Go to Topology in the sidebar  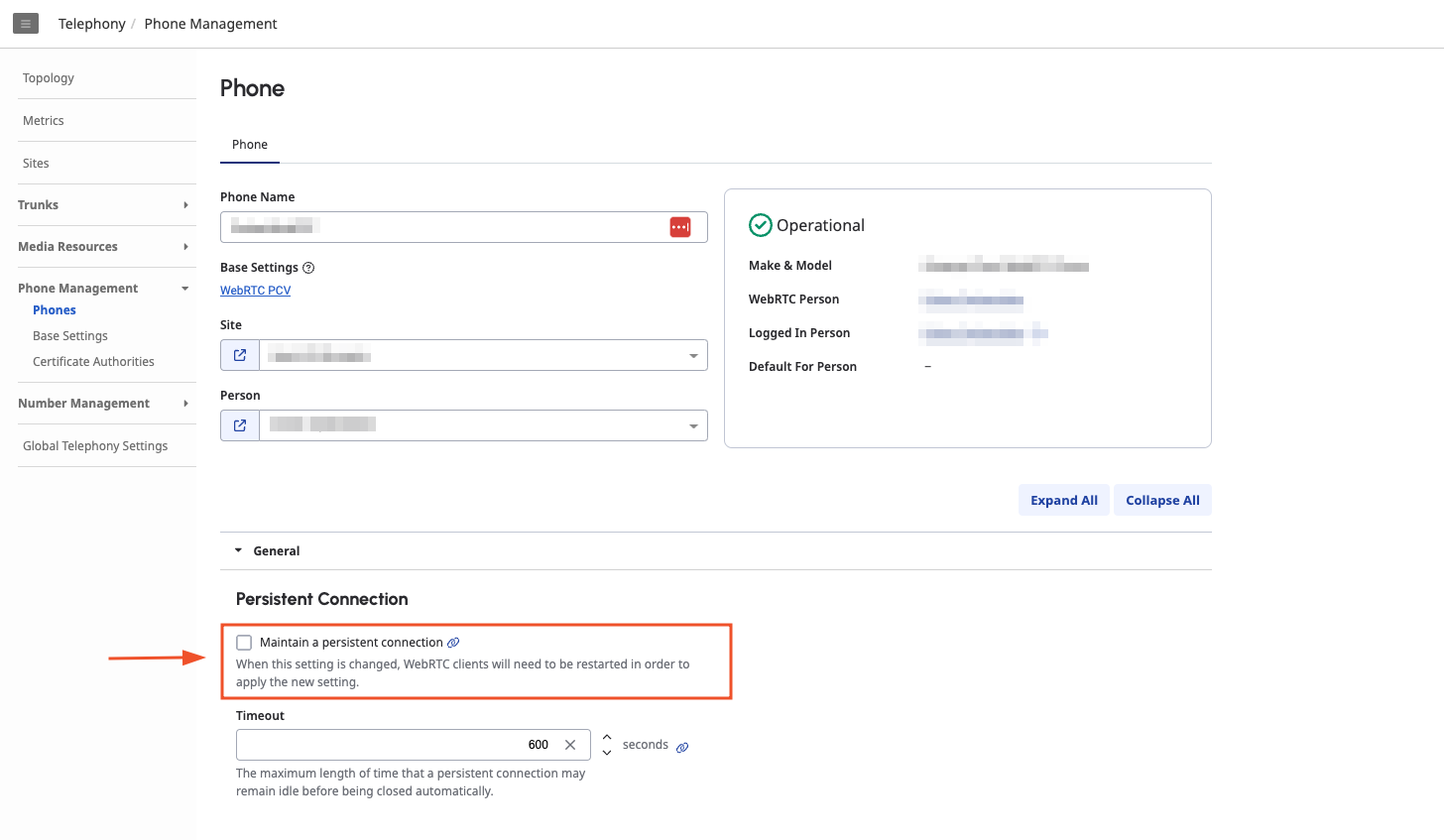click(49, 78)
